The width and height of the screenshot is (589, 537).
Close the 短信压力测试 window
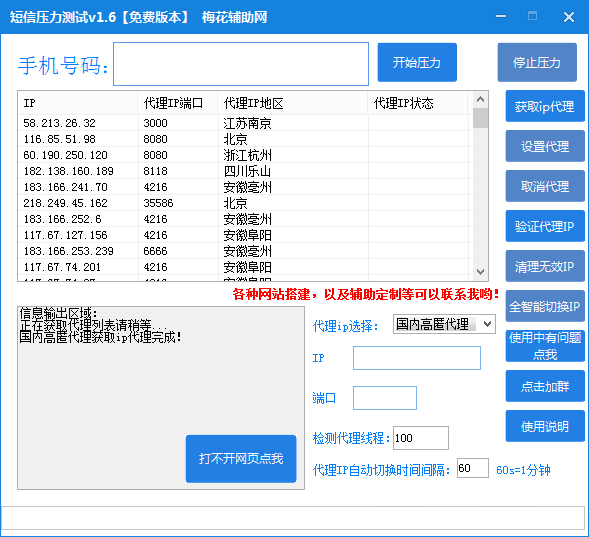[x=569, y=17]
